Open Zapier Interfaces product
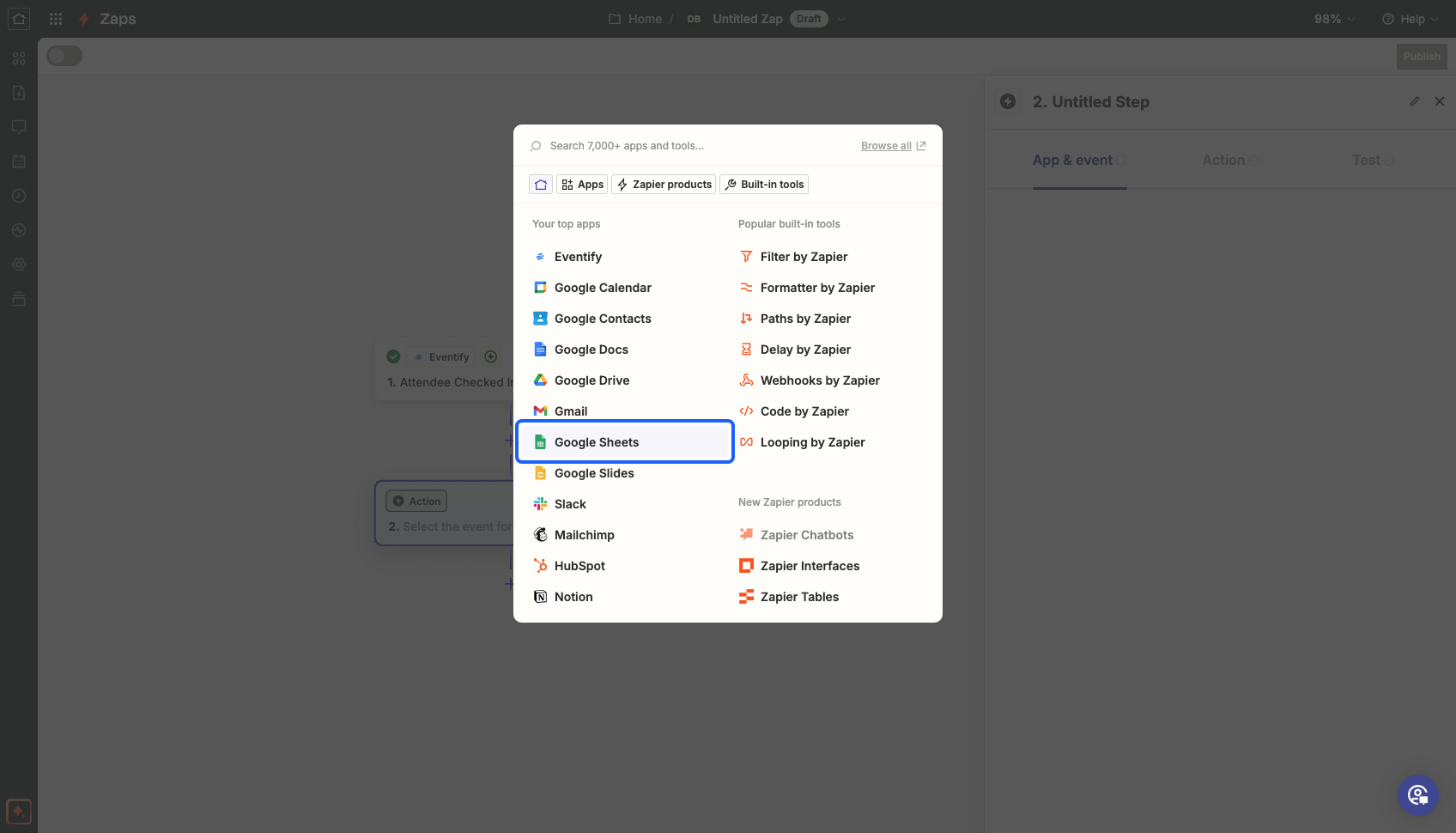This screenshot has height=833, width=1456. click(x=831, y=566)
